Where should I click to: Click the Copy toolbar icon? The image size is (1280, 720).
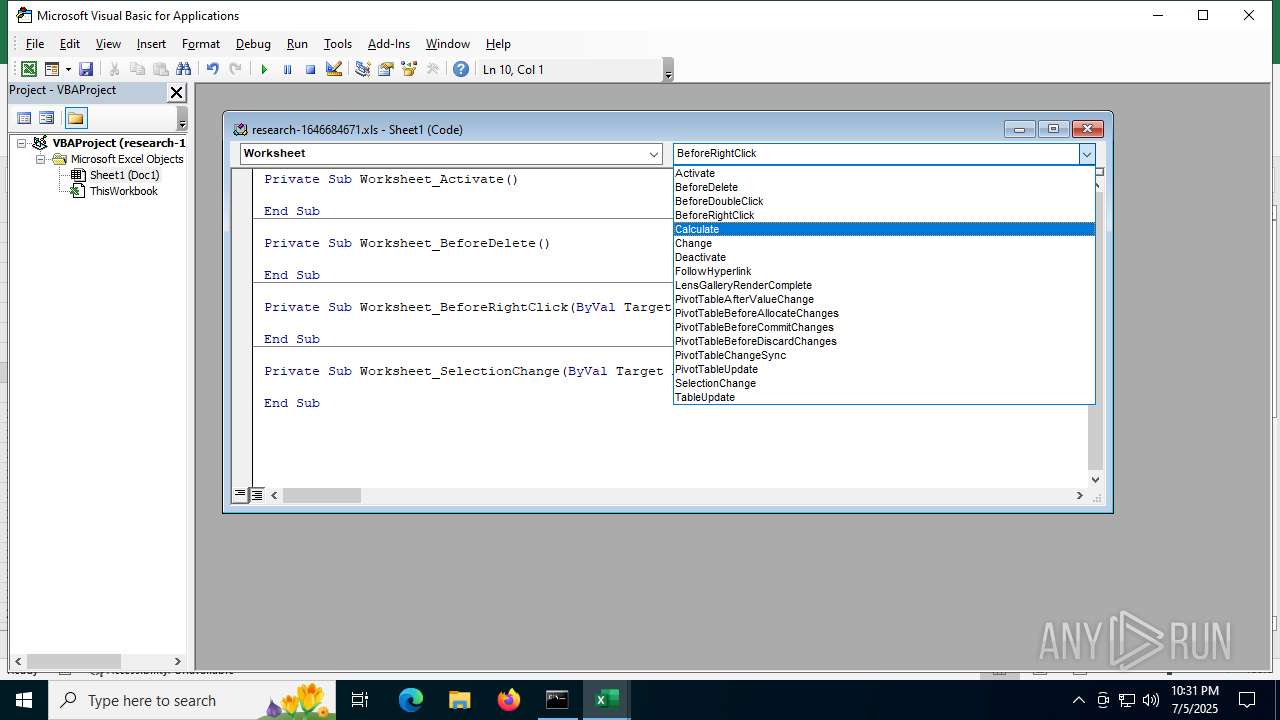click(x=137, y=69)
